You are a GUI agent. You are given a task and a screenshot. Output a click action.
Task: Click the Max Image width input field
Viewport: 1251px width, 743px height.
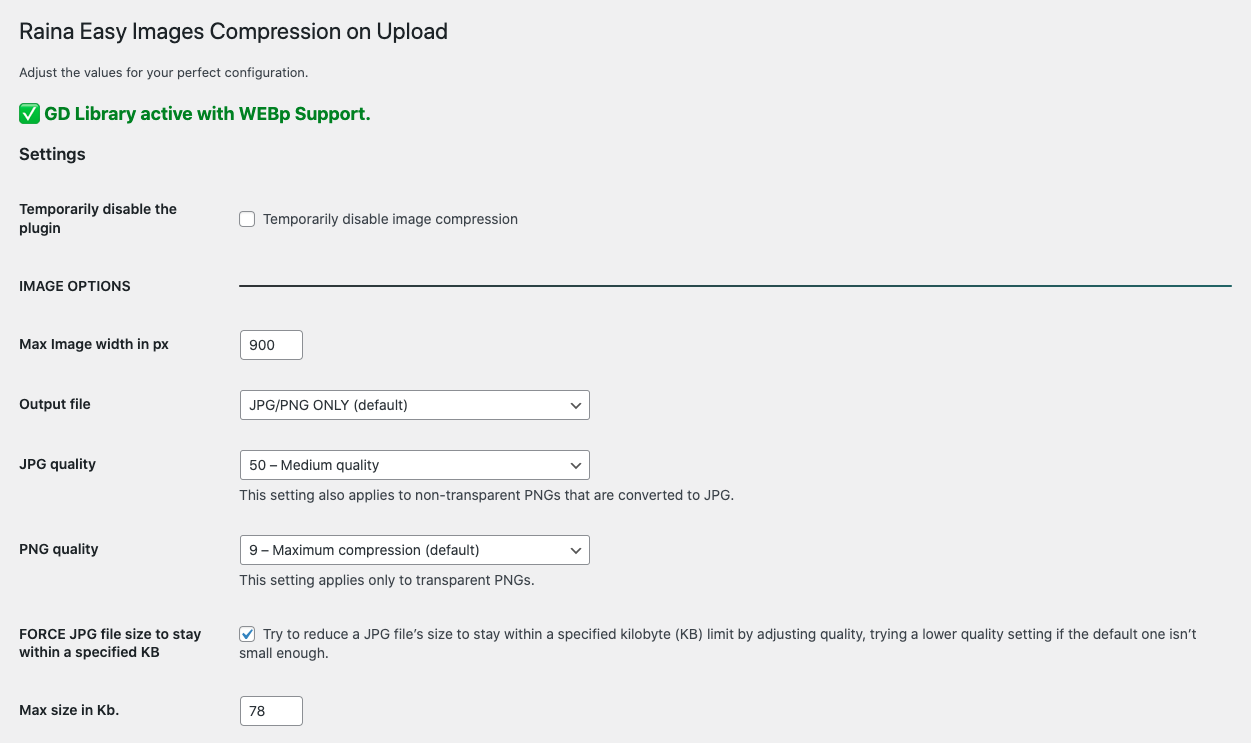271,345
